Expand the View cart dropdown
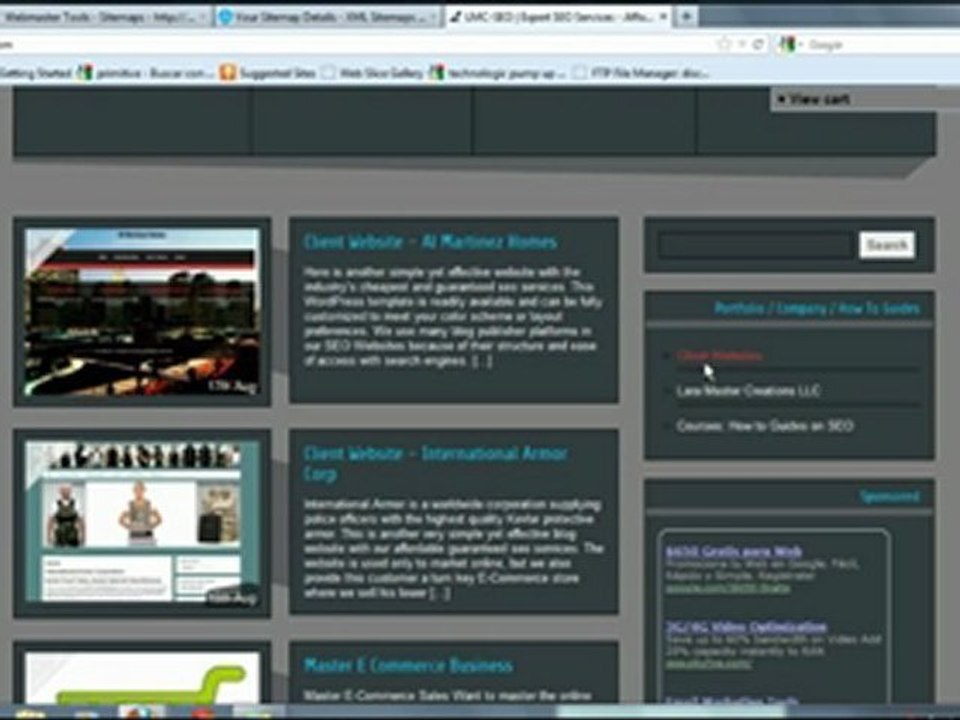 click(814, 99)
